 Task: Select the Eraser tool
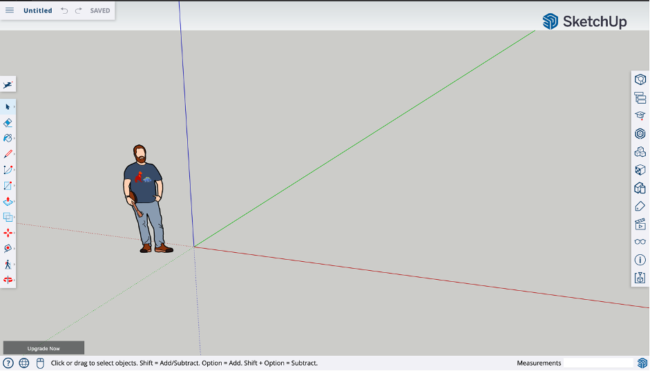(x=7, y=123)
